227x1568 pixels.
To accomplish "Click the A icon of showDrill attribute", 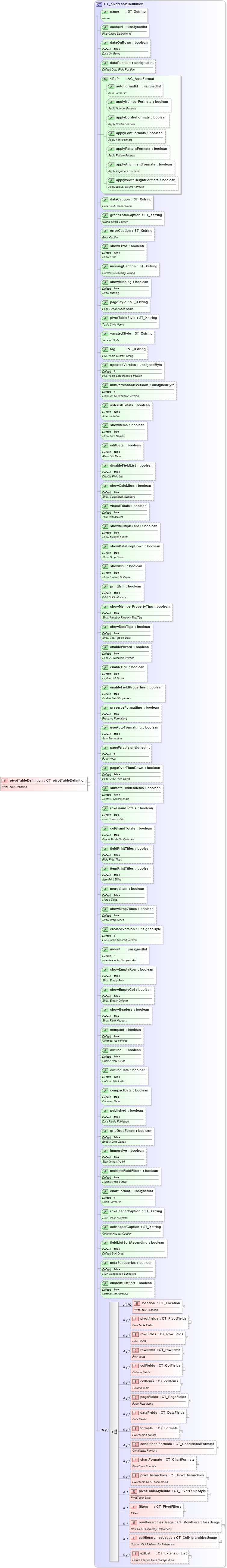I will tap(105, 566).
